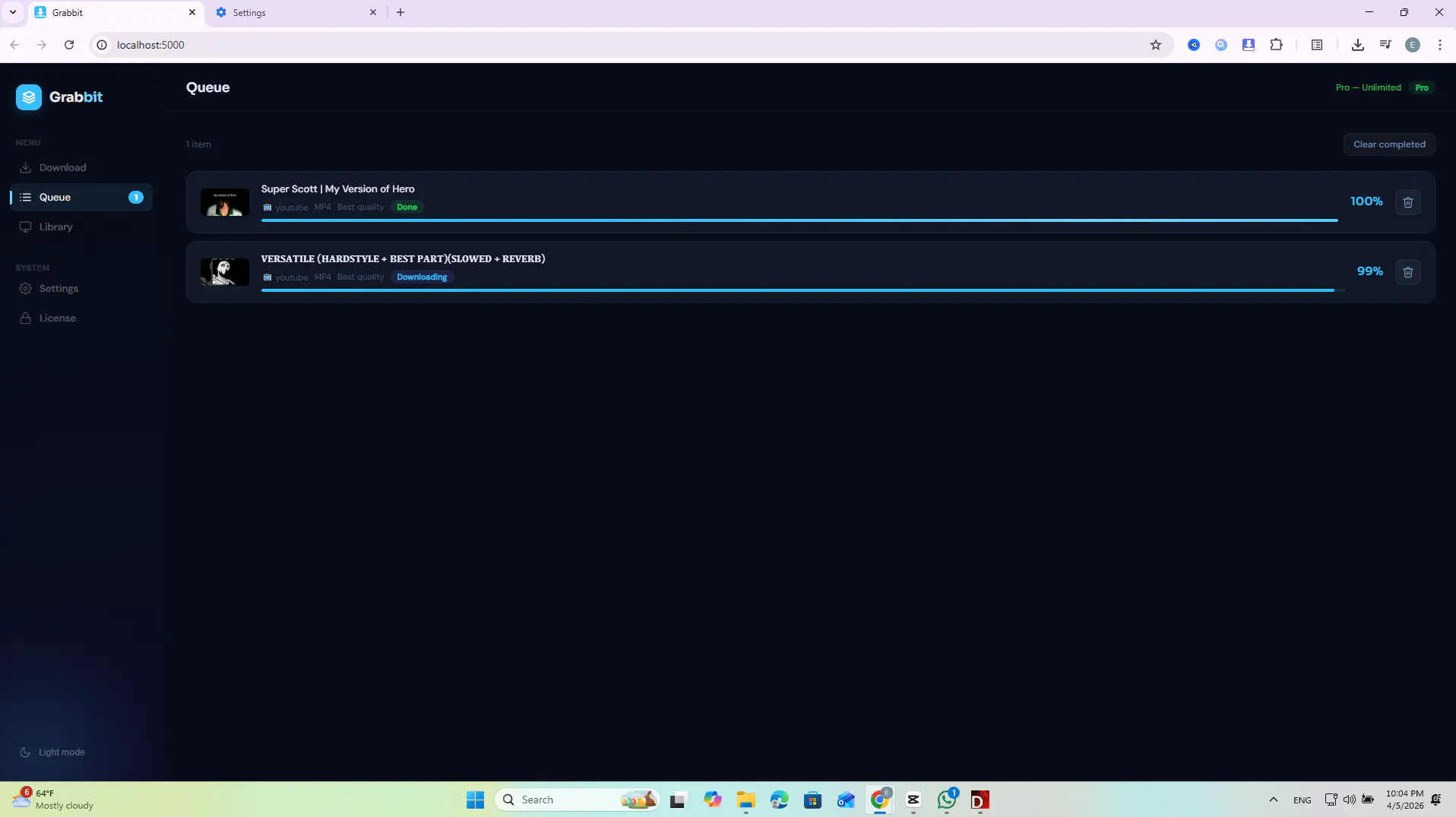Image resolution: width=1456 pixels, height=817 pixels.
Task: Click the Grabbit logo icon
Action: (x=29, y=97)
